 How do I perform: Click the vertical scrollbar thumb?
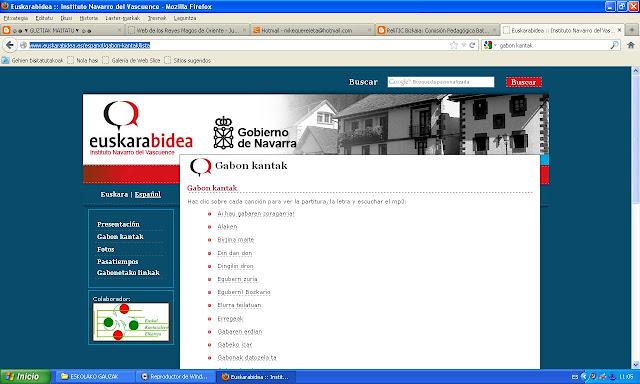(636, 139)
